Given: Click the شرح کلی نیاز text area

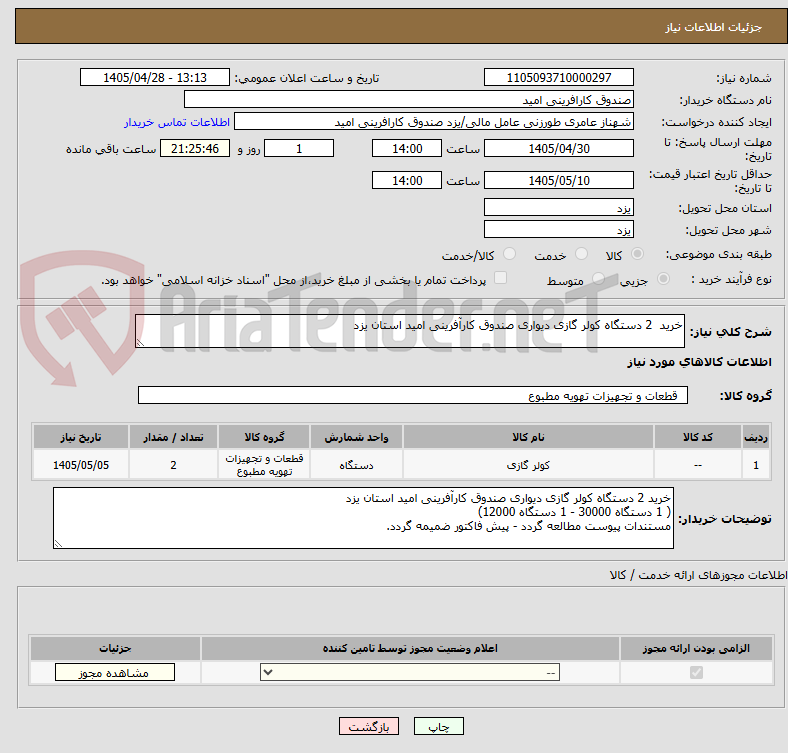Looking at the screenshot, I should pyautogui.click(x=410, y=331).
